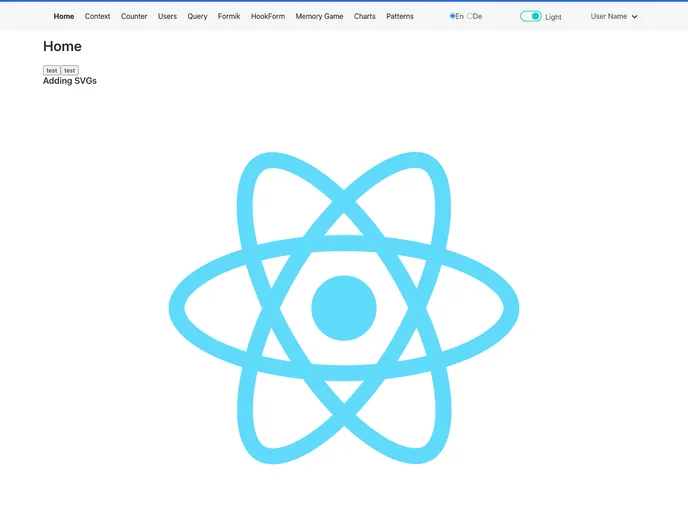
Task: Switch to the Query page
Action: click(197, 17)
